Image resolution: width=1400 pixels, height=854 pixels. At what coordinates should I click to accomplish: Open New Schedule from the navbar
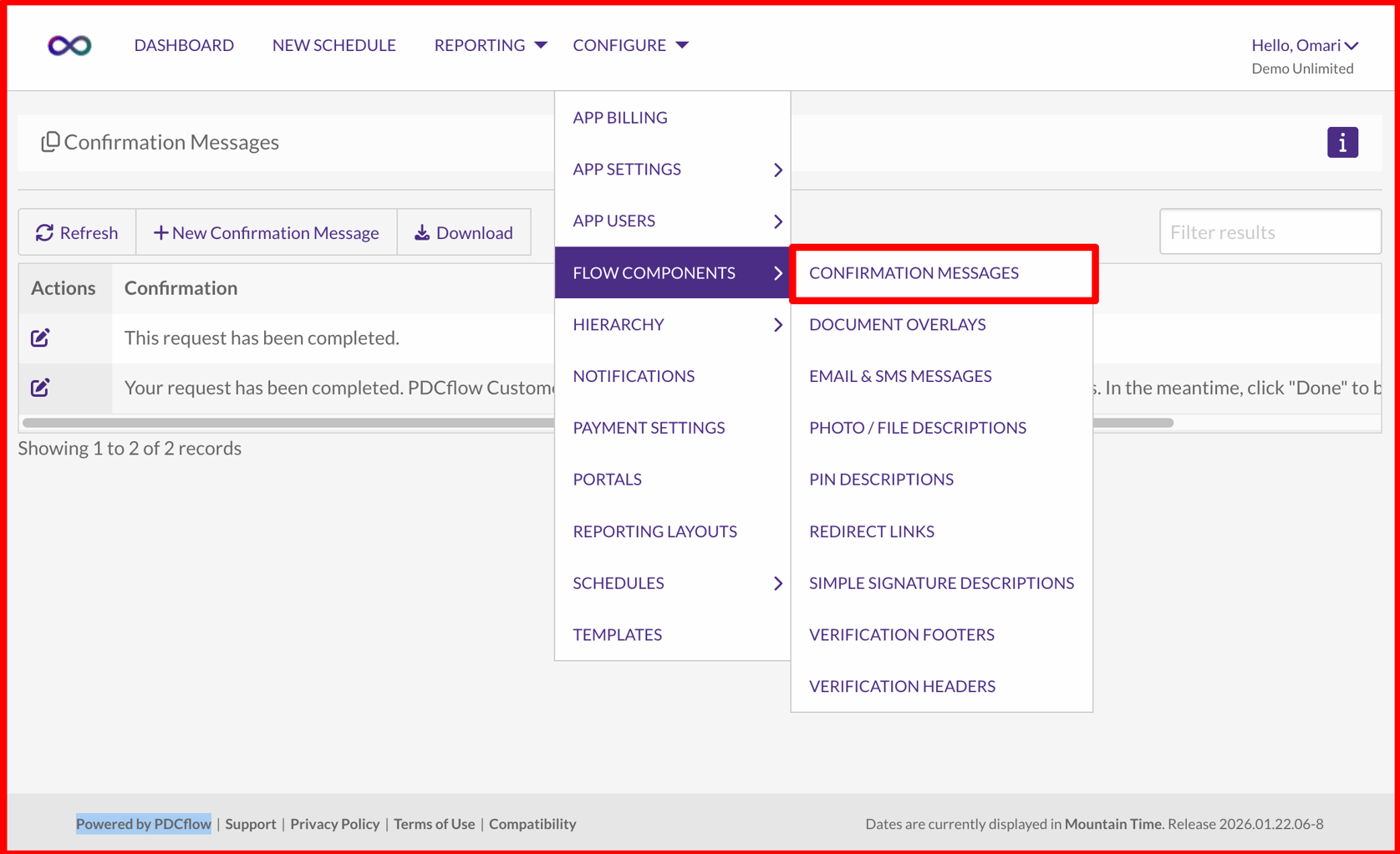[x=334, y=45]
